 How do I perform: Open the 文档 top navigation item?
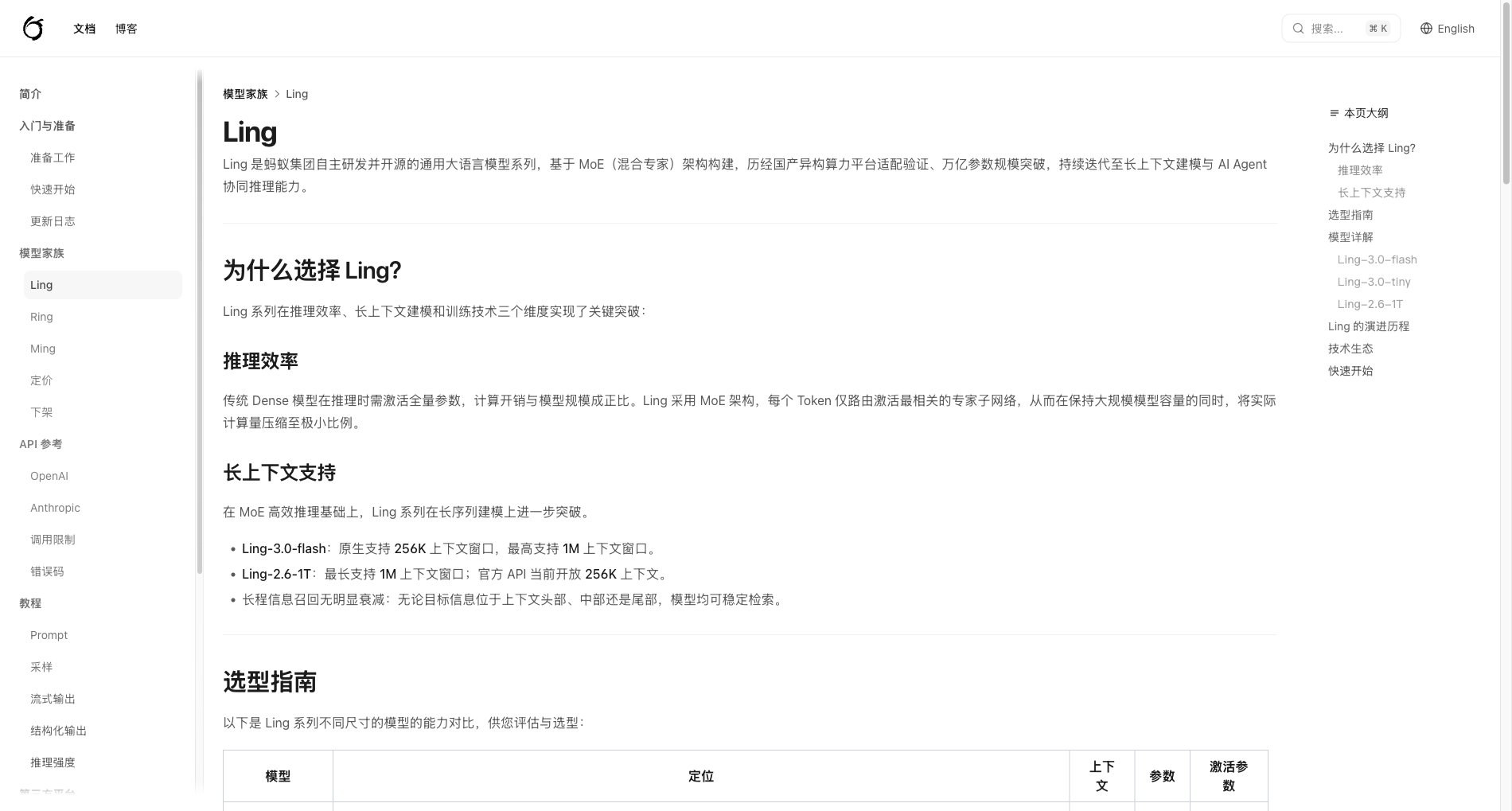(84, 29)
